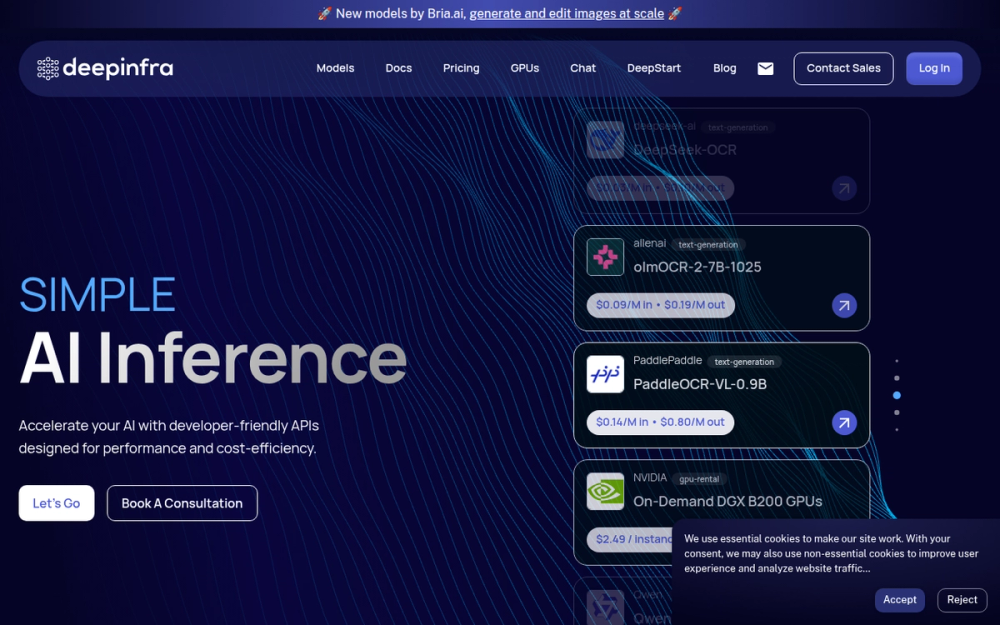Image resolution: width=1000 pixels, height=625 pixels.
Task: Click the olmOCR-2-7B-1025 model title
Action: pyautogui.click(x=697, y=267)
